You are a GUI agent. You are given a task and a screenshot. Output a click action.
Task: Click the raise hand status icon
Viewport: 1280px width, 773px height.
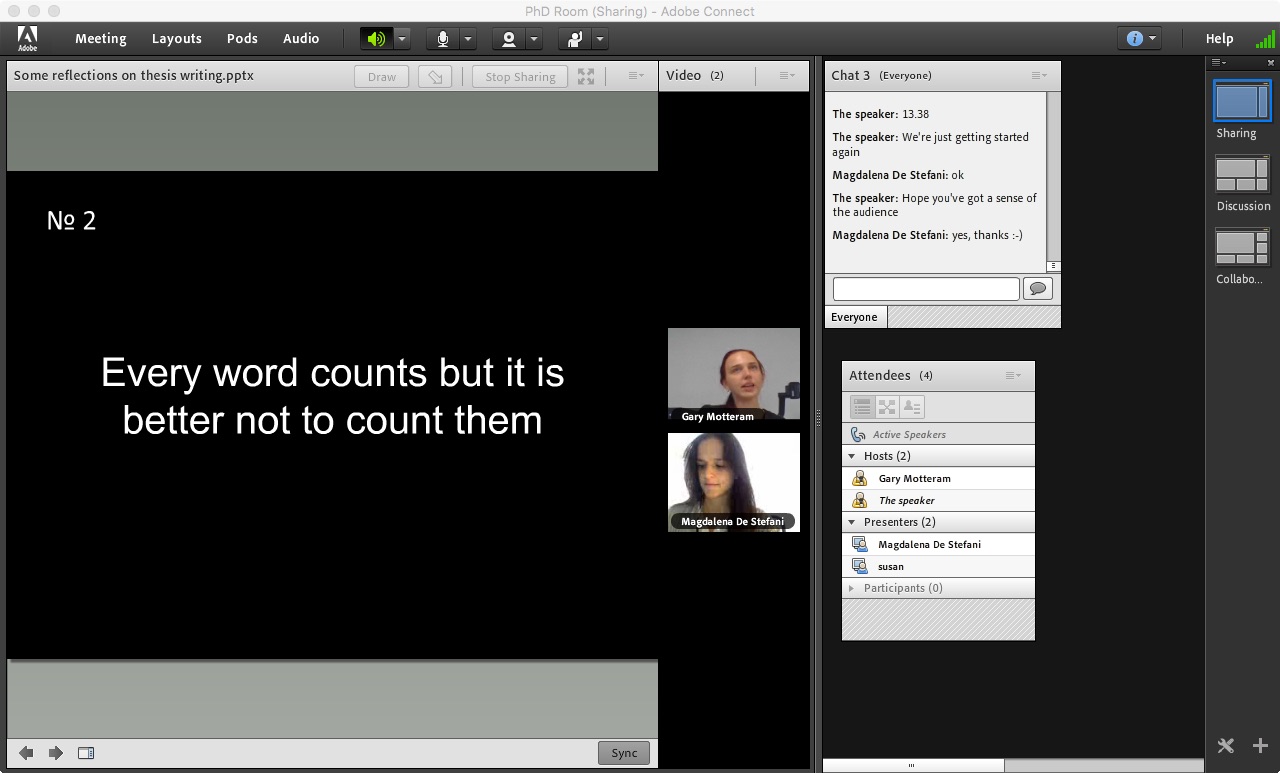[x=575, y=39]
